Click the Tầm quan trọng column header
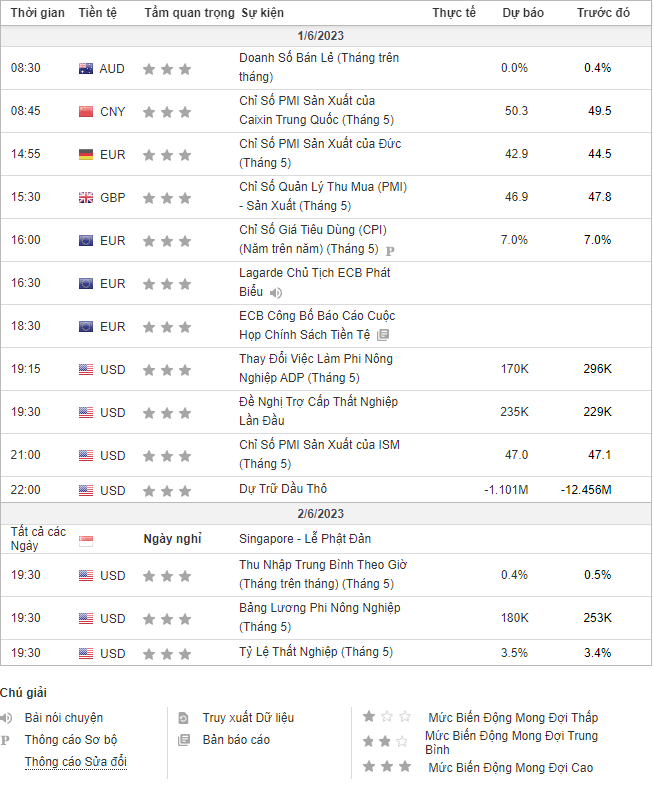 point(187,13)
